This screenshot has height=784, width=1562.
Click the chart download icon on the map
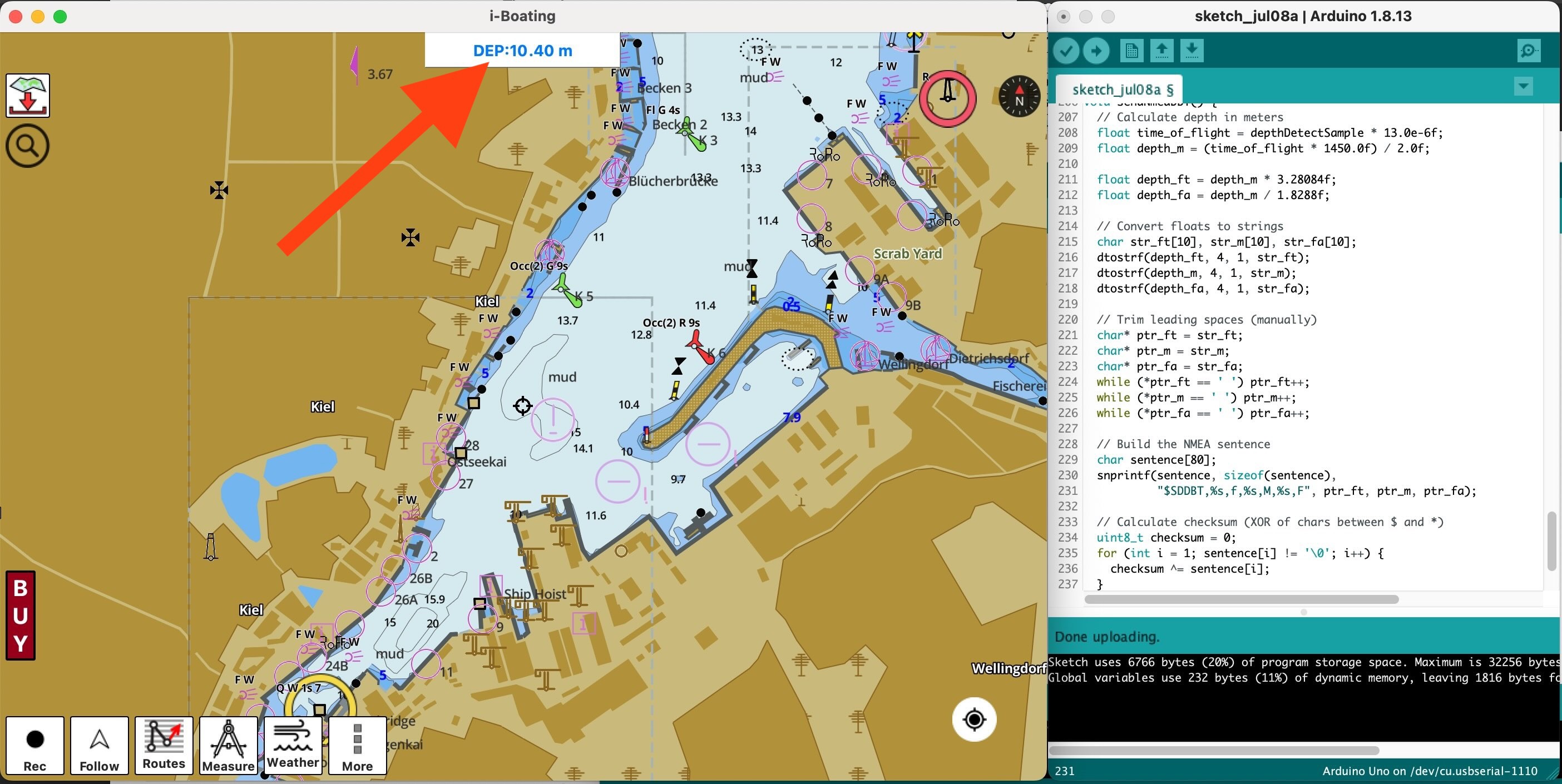pyautogui.click(x=27, y=95)
